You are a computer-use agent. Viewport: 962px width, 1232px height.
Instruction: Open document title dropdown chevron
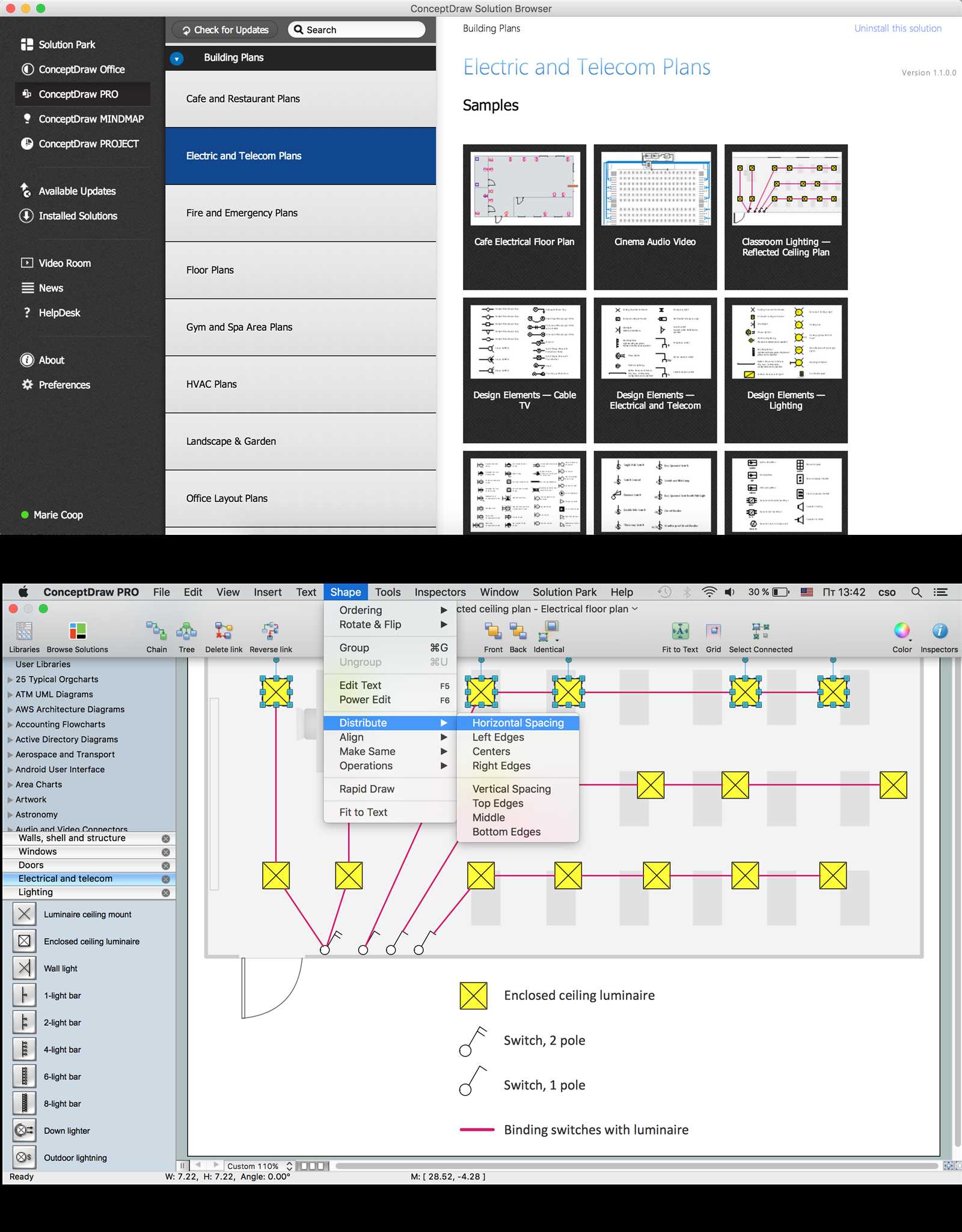click(x=635, y=609)
